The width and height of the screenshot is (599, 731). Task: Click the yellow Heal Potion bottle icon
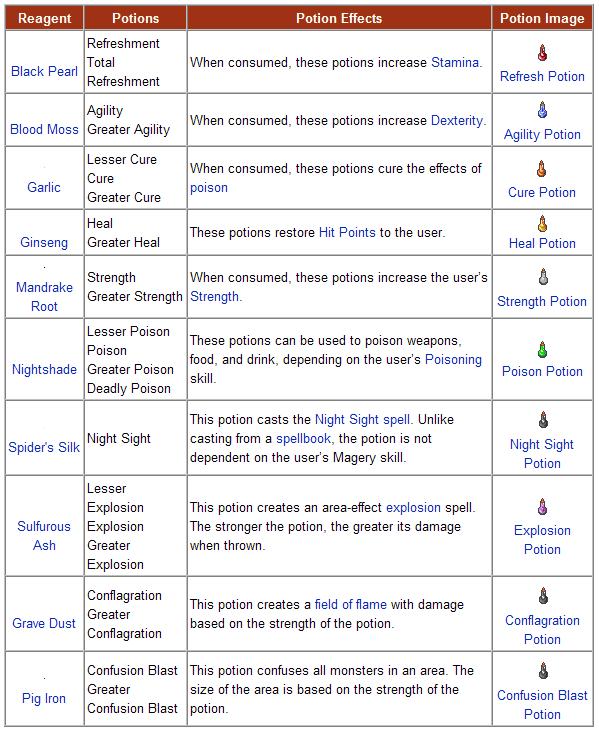coord(542,224)
